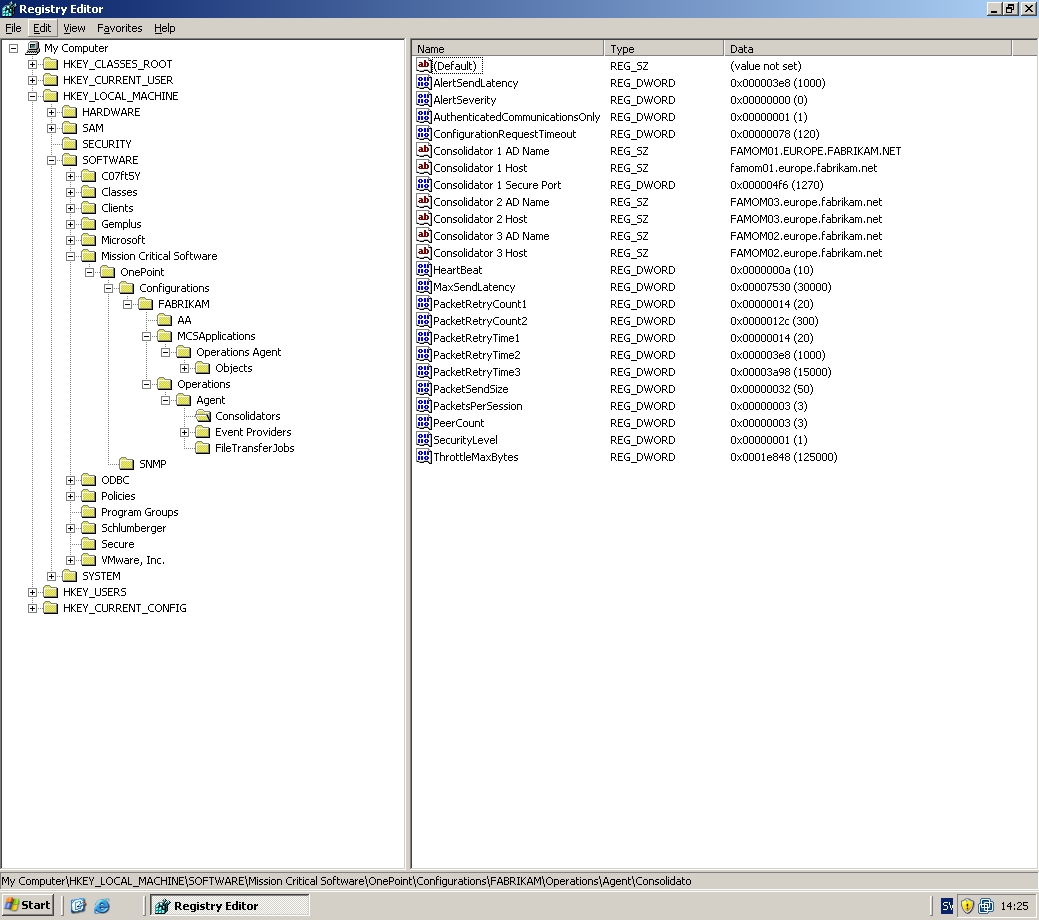Click Registry Editor taskbar button
Viewport: 1039px width, 920px height.
(229, 906)
